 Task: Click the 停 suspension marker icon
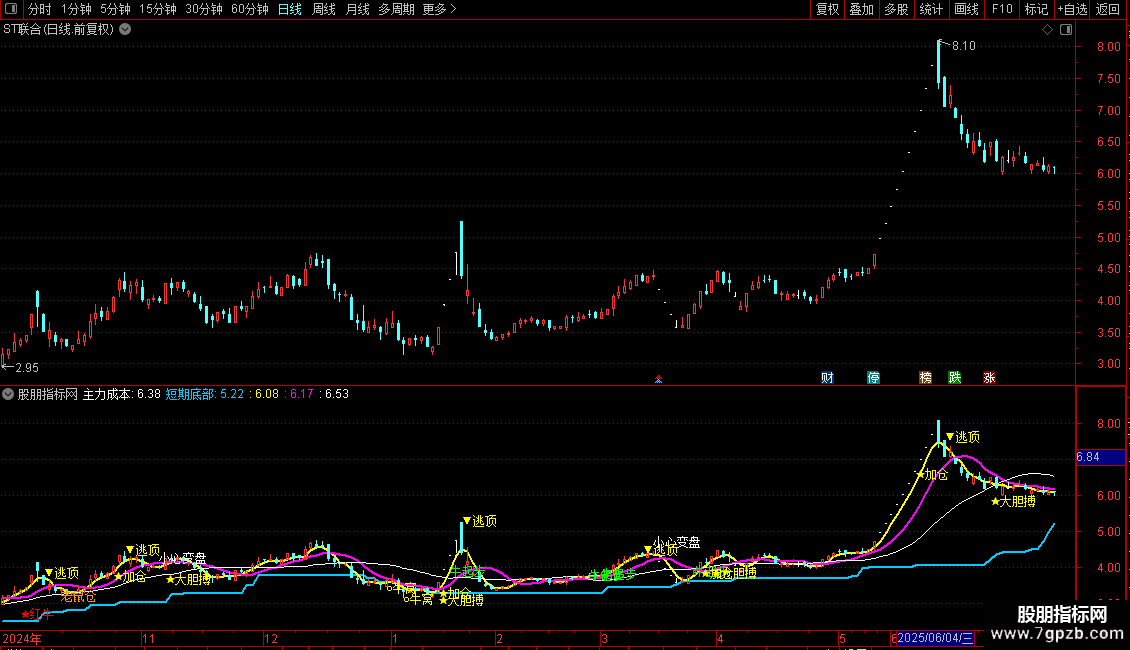tap(873, 378)
